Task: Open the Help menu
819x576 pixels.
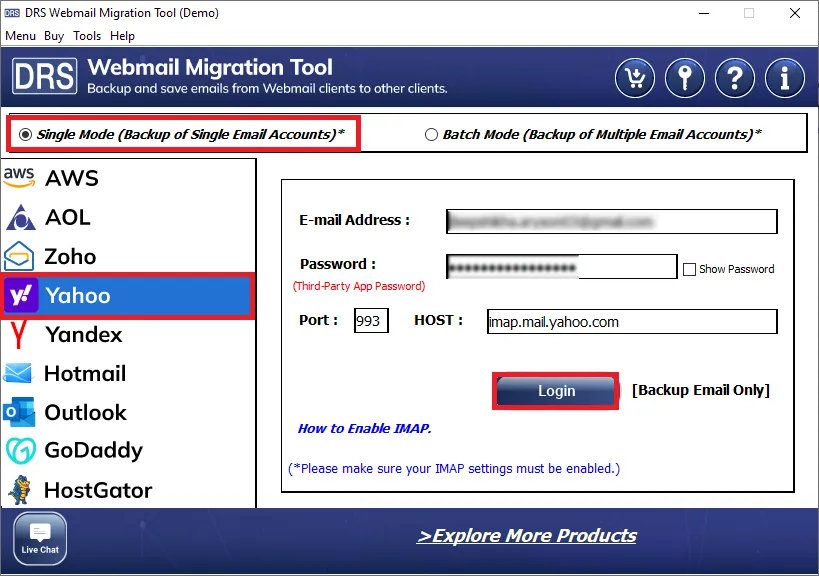Action: click(122, 36)
